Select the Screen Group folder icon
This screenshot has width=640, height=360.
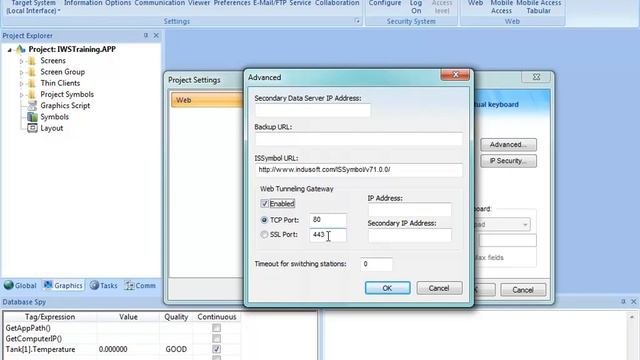tap(32, 72)
